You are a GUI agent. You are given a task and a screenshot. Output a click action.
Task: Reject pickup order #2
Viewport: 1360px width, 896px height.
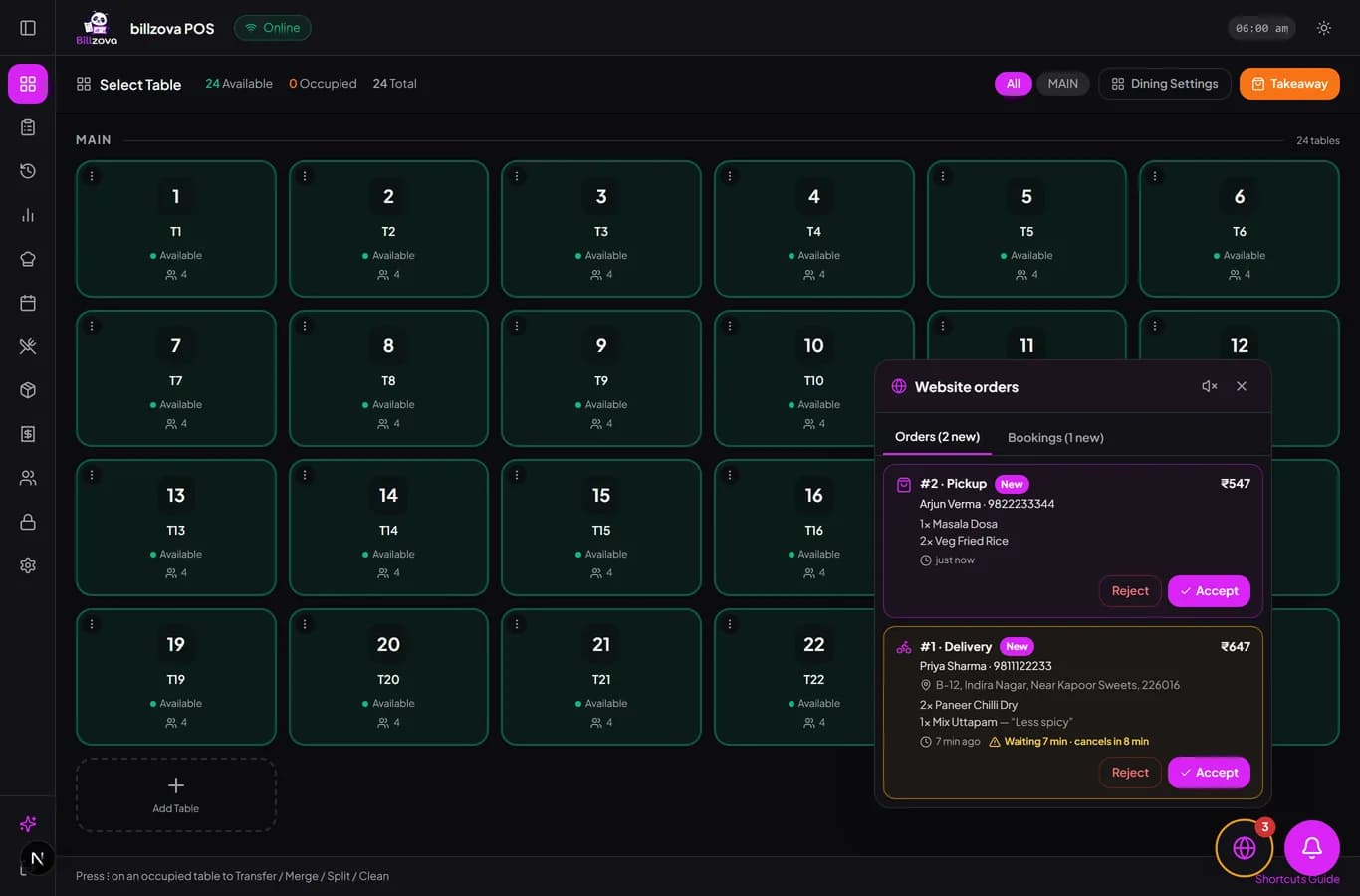pos(1130,591)
